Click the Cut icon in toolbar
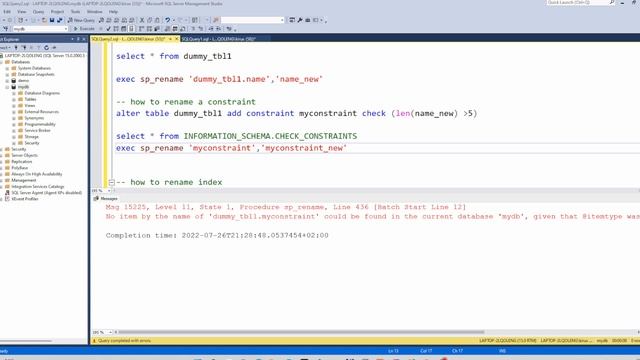Image resolution: width=640 pixels, height=360 pixels. 142,20
